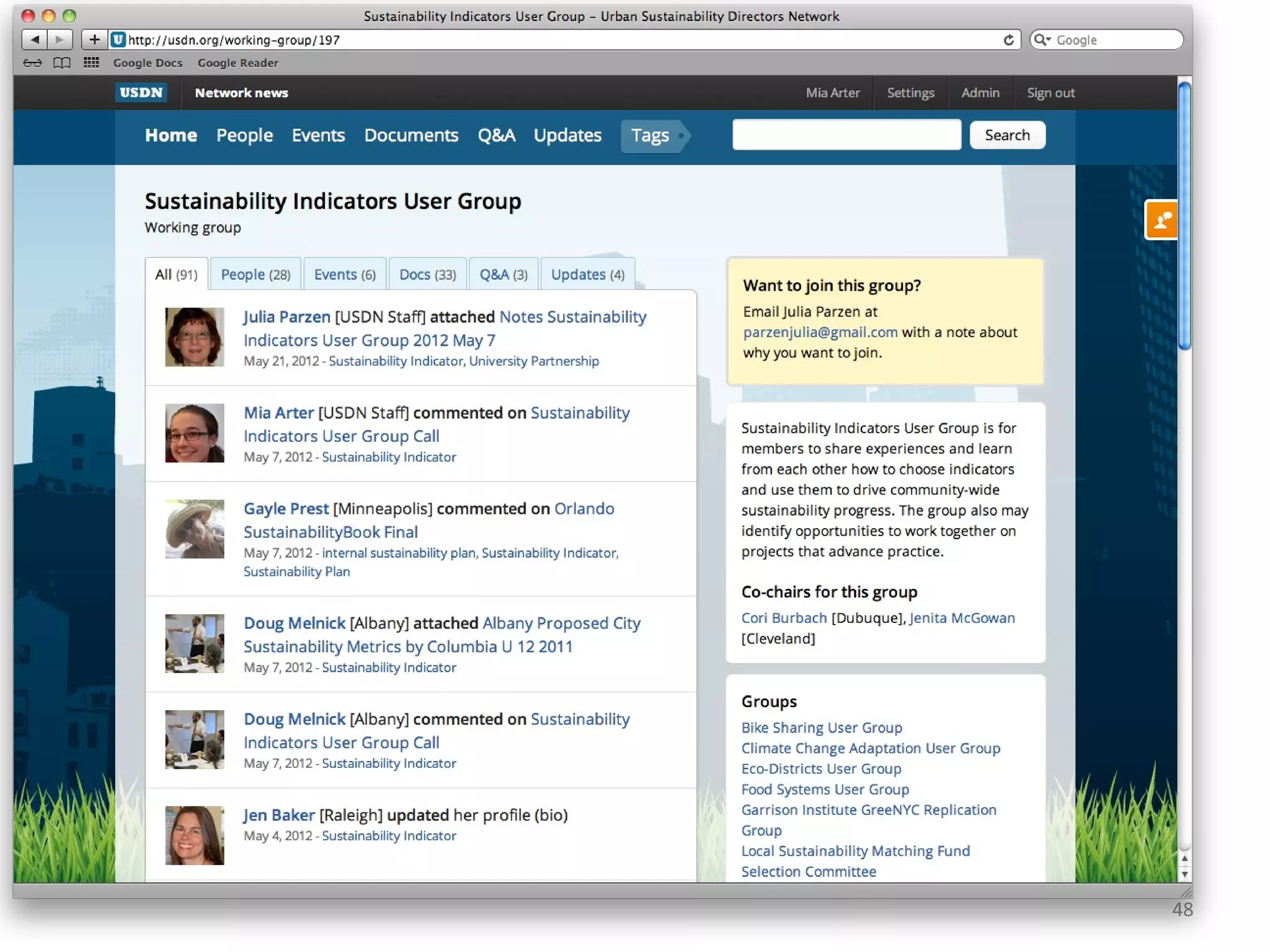This screenshot has width=1270, height=952.
Task: Click the parzenjulia@gmail.com email link
Action: pyautogui.click(x=820, y=332)
